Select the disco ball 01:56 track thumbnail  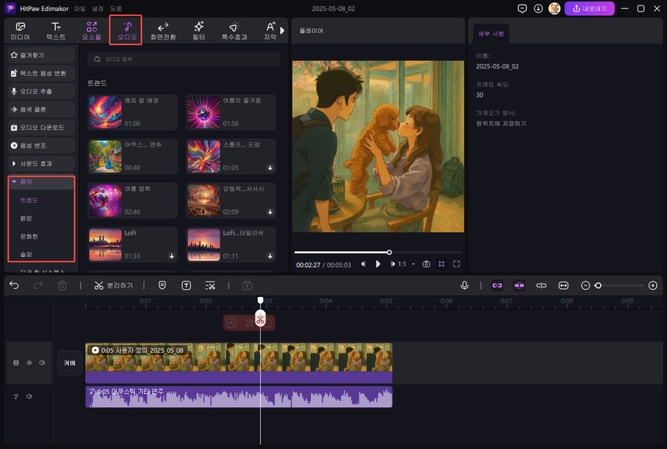coord(204,112)
